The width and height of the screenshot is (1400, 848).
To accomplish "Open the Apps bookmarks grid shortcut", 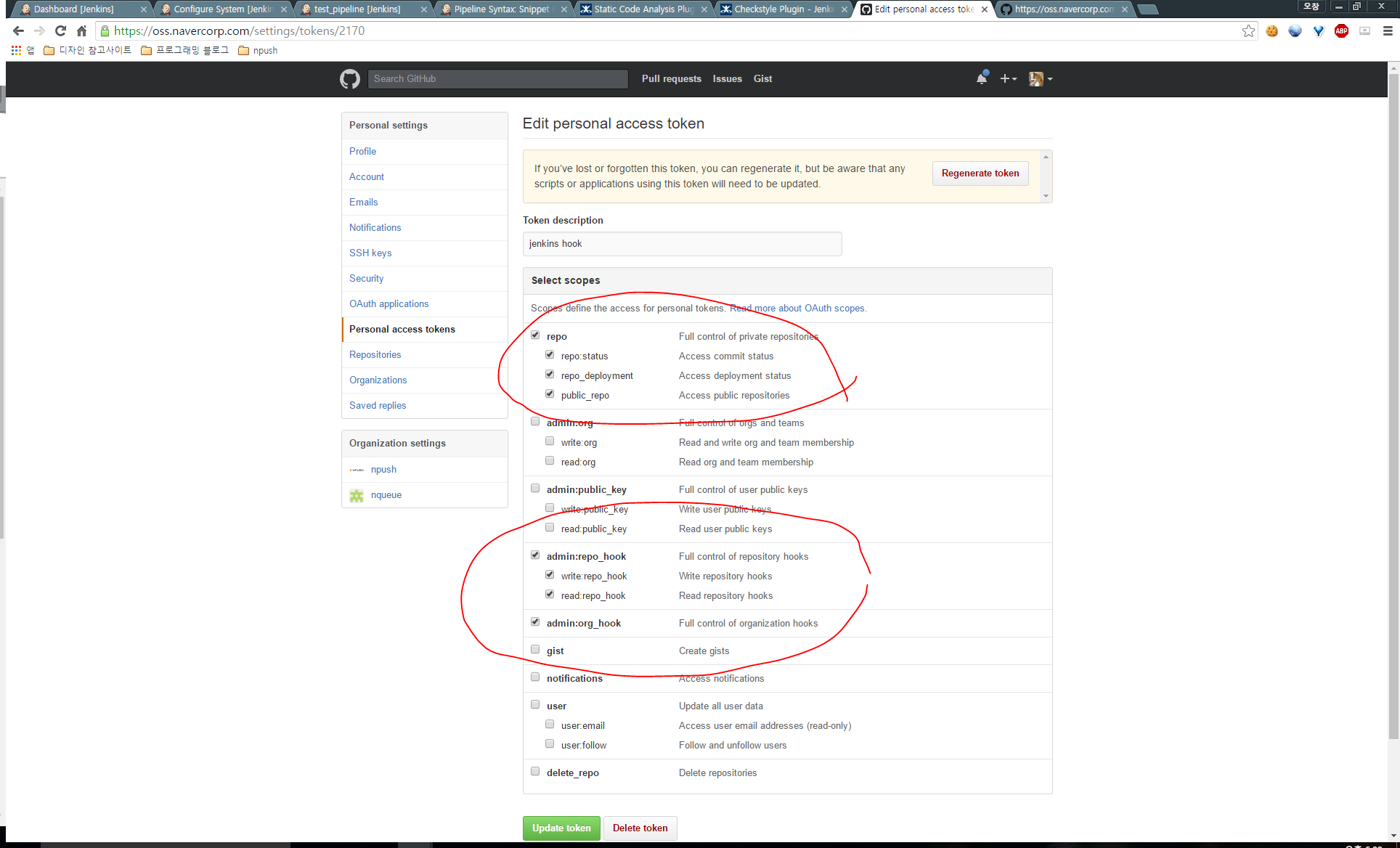I will pos(16,50).
